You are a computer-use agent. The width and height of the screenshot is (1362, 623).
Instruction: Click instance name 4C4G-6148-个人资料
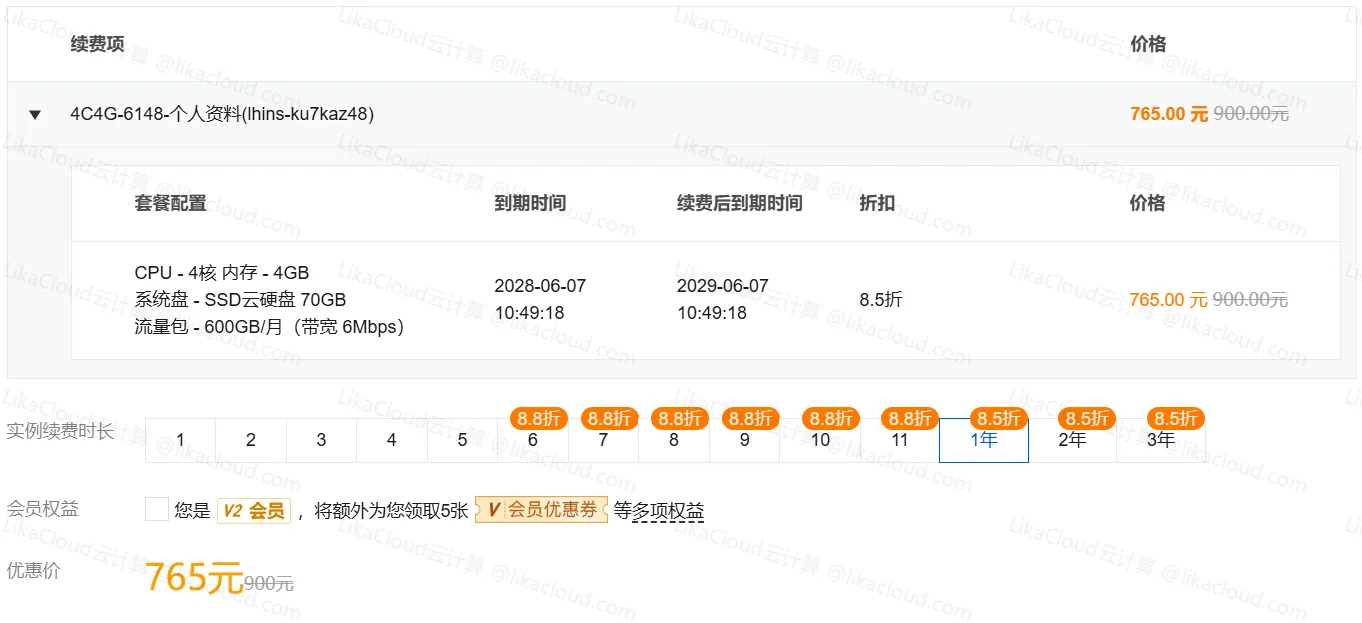click(x=221, y=114)
